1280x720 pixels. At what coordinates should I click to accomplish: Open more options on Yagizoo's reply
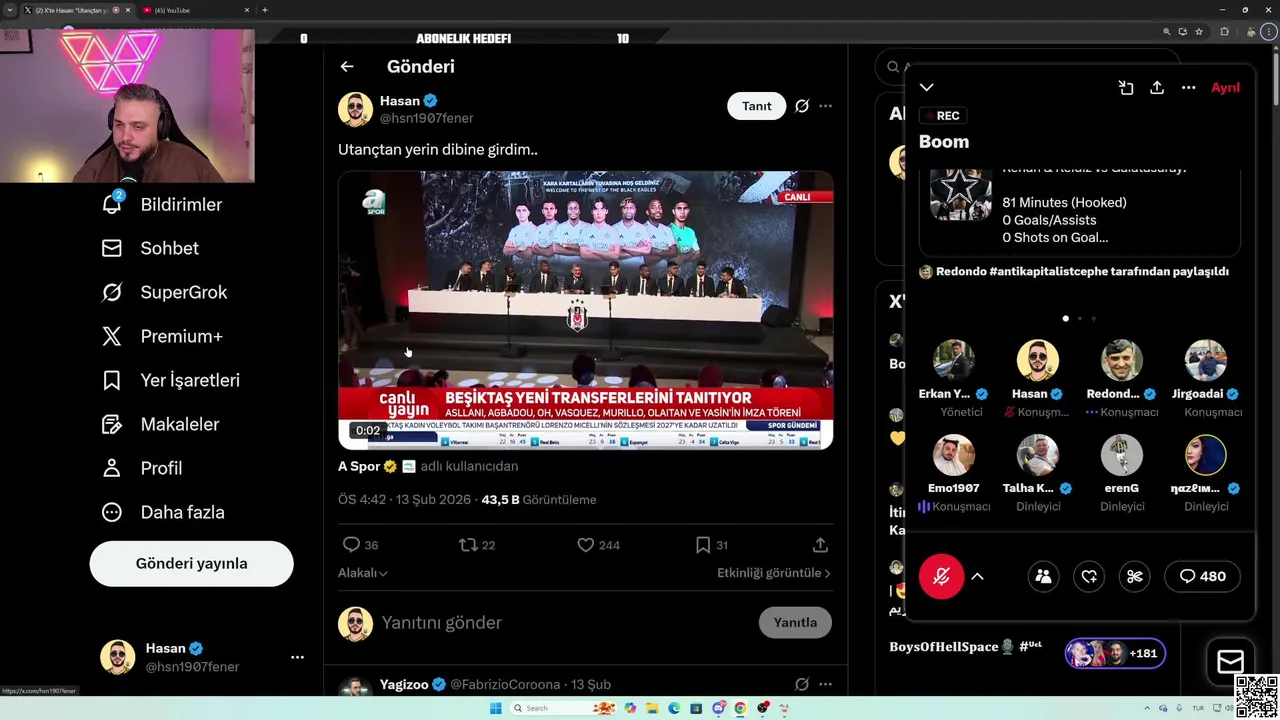pyautogui.click(x=825, y=685)
